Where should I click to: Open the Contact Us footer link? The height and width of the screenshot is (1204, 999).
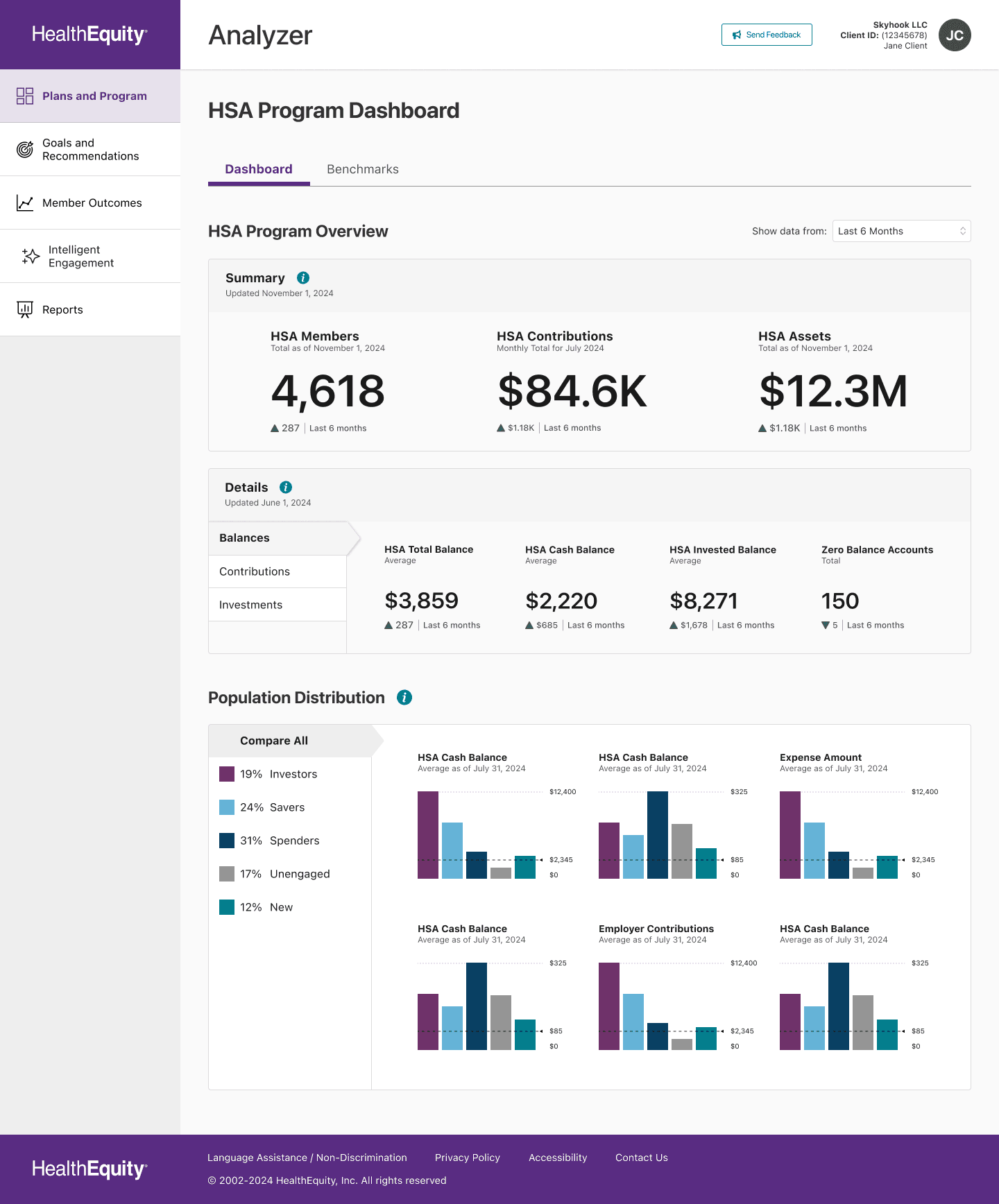click(642, 1158)
